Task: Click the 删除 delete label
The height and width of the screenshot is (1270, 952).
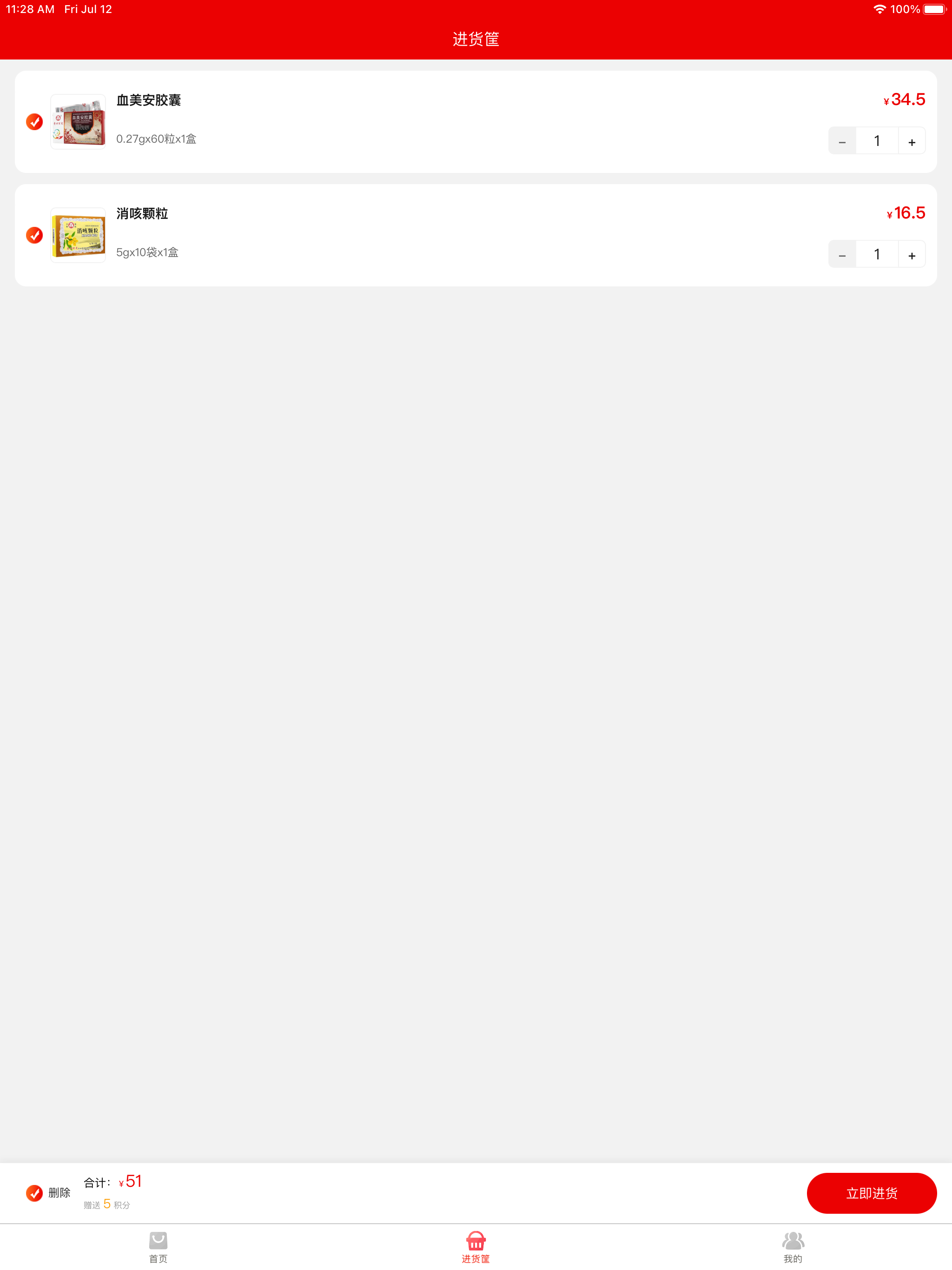Action: (59, 1193)
